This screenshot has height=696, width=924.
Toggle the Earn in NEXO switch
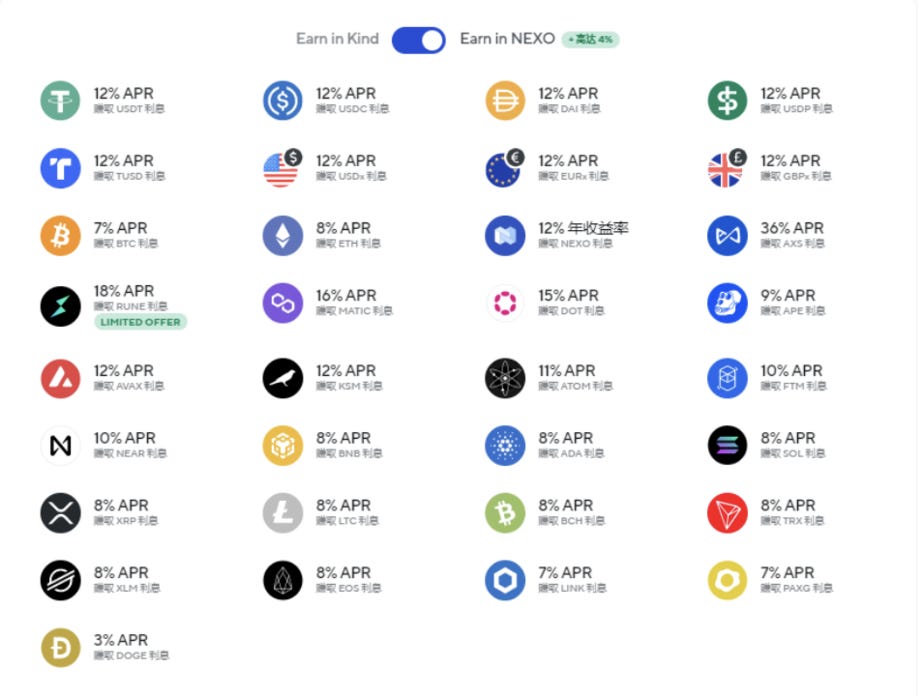pos(418,40)
